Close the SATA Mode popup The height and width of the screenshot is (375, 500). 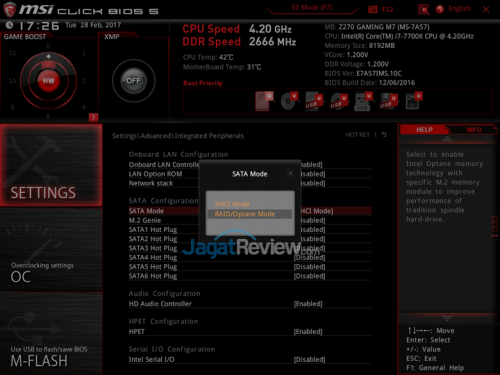click(290, 173)
